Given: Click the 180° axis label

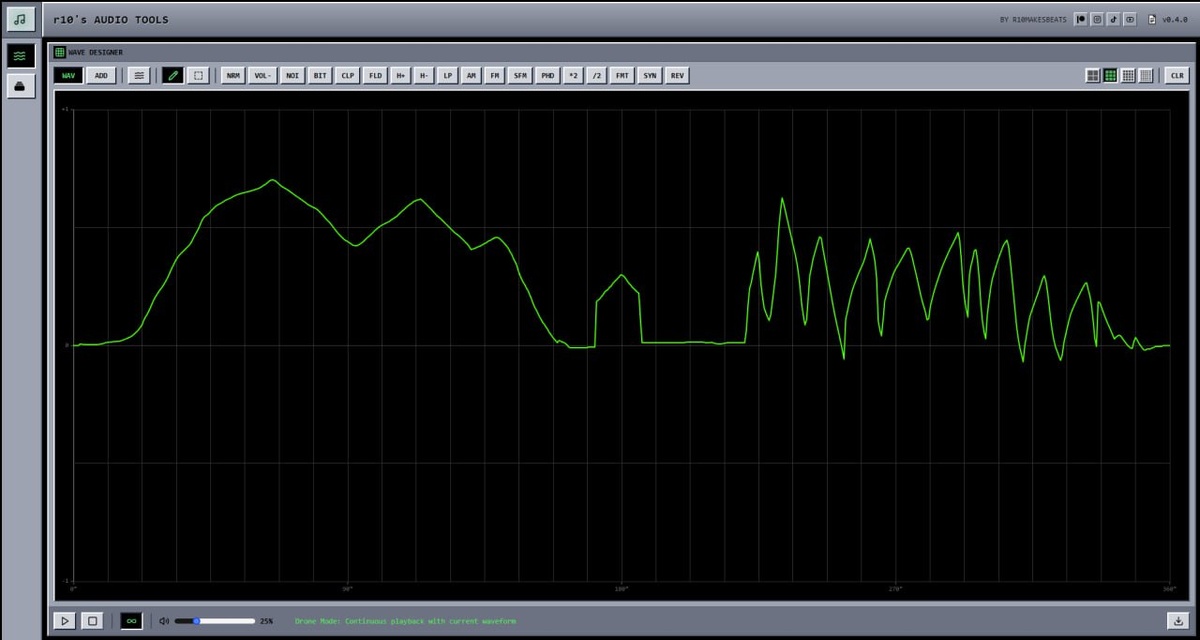Looking at the screenshot, I should 621,589.
